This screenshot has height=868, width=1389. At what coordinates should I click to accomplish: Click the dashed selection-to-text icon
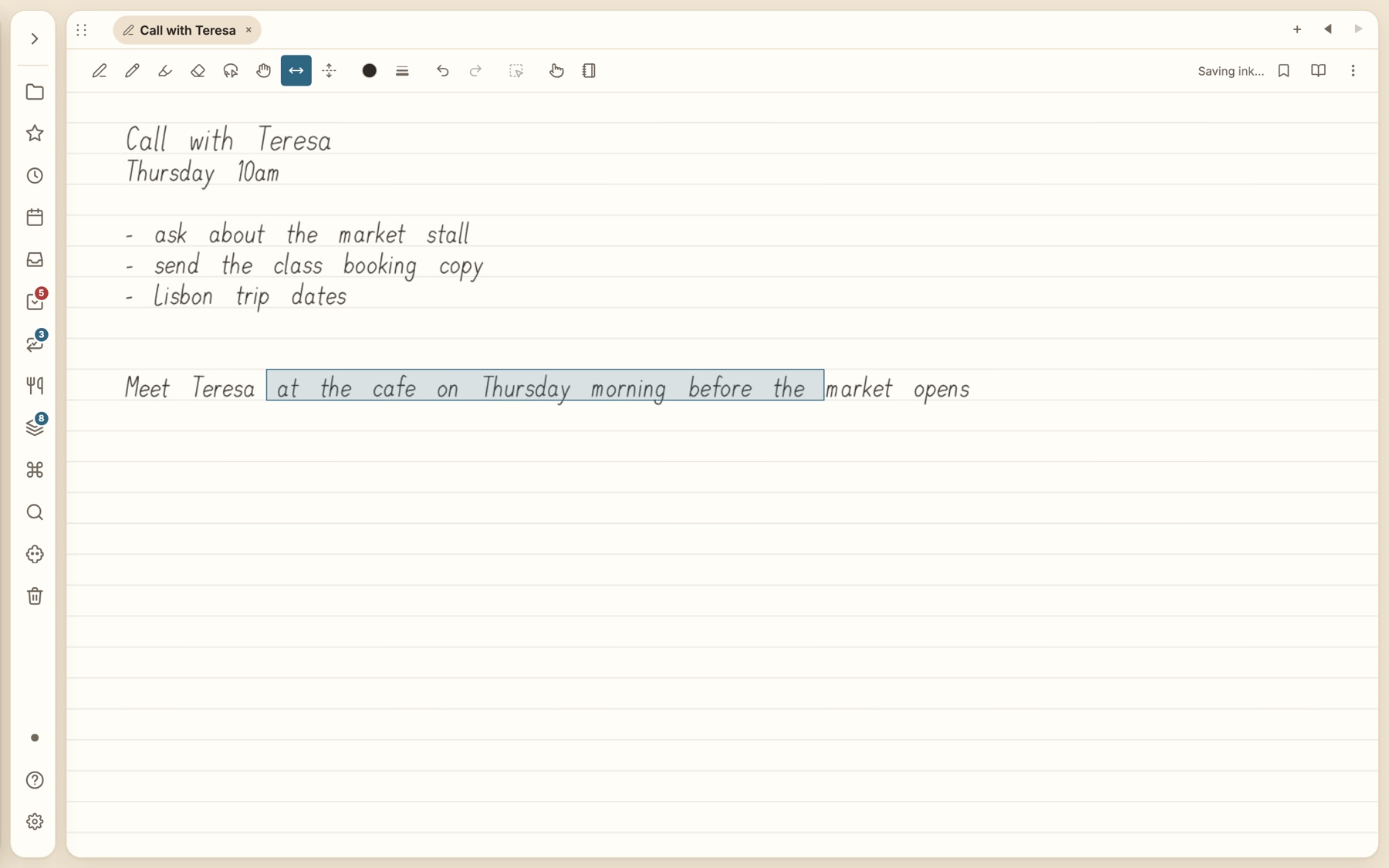pos(516,71)
